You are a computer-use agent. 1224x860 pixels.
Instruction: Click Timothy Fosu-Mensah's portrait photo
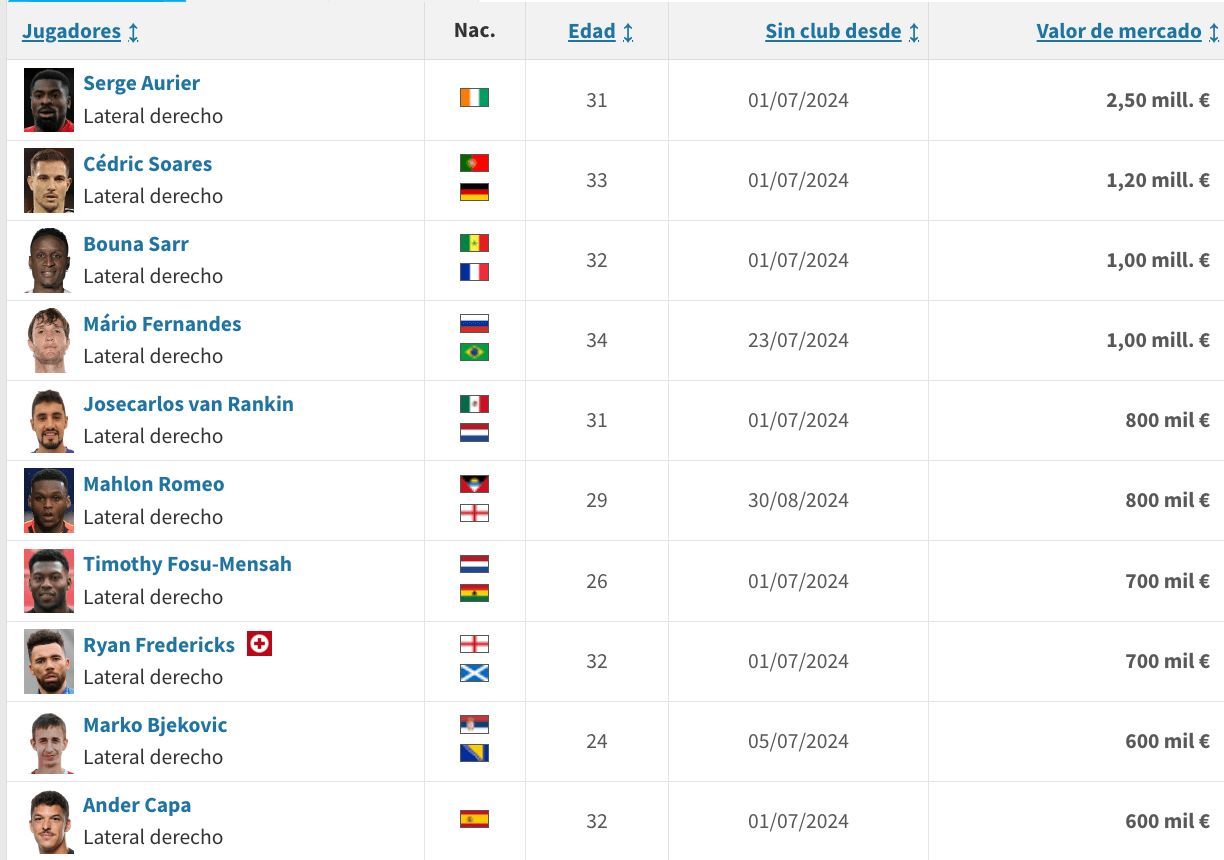pos(49,581)
